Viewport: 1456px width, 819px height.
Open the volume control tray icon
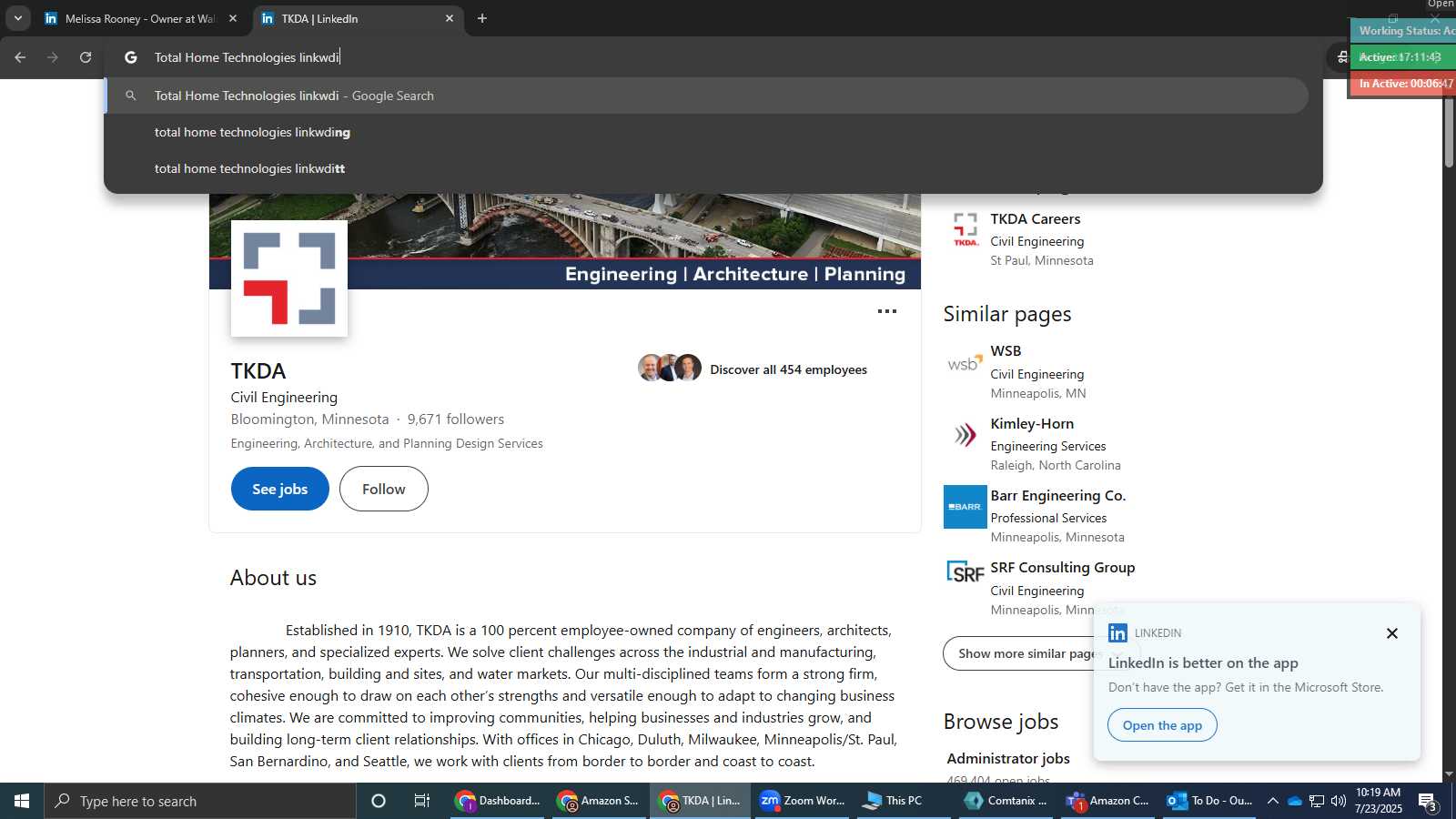[x=1339, y=801]
